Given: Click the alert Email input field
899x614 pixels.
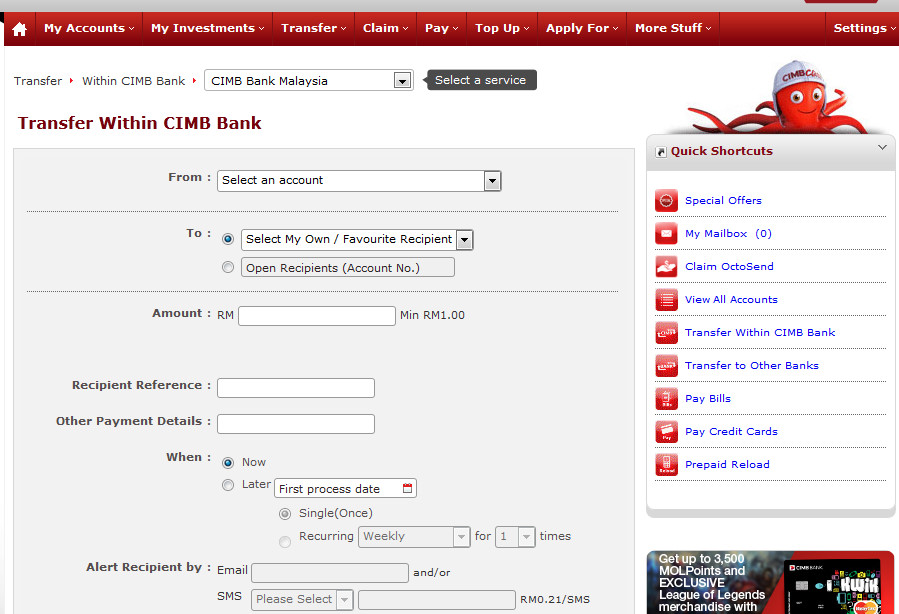Looking at the screenshot, I should pyautogui.click(x=330, y=573).
